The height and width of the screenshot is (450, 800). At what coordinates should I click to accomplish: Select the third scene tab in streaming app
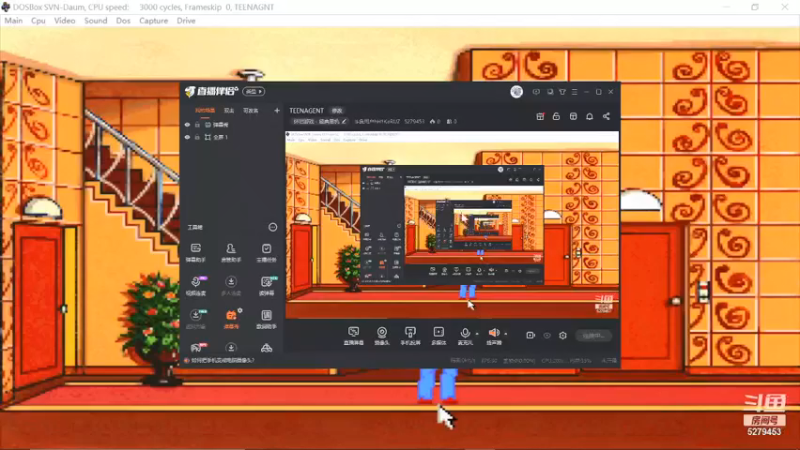(251, 110)
